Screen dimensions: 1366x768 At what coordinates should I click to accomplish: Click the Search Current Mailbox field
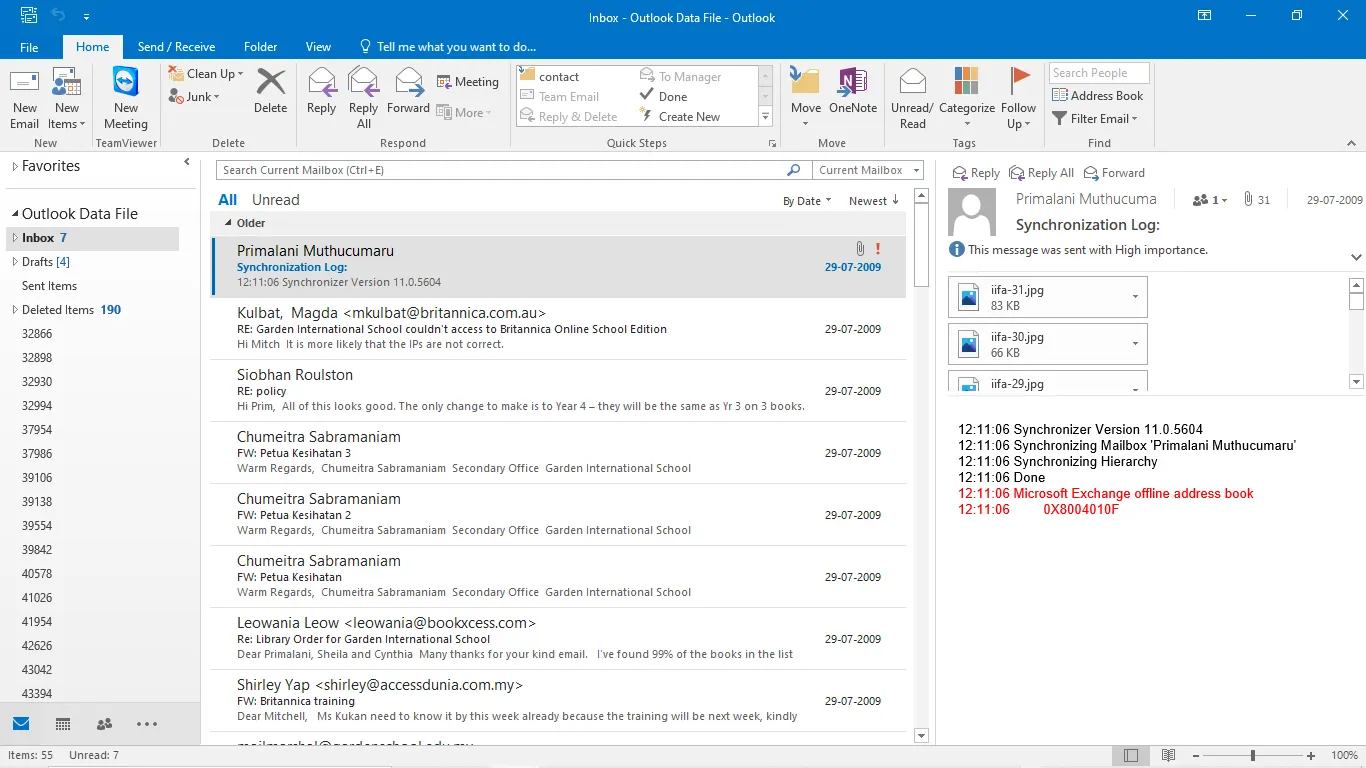[x=500, y=170]
